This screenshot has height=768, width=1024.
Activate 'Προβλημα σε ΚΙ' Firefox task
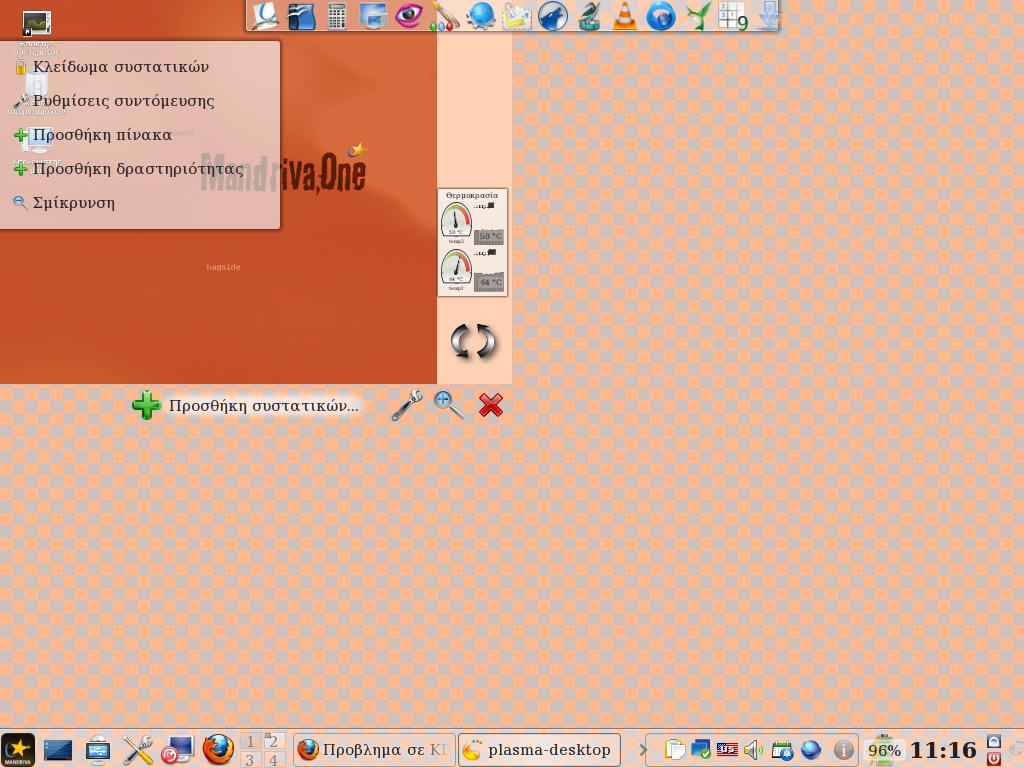click(x=374, y=750)
